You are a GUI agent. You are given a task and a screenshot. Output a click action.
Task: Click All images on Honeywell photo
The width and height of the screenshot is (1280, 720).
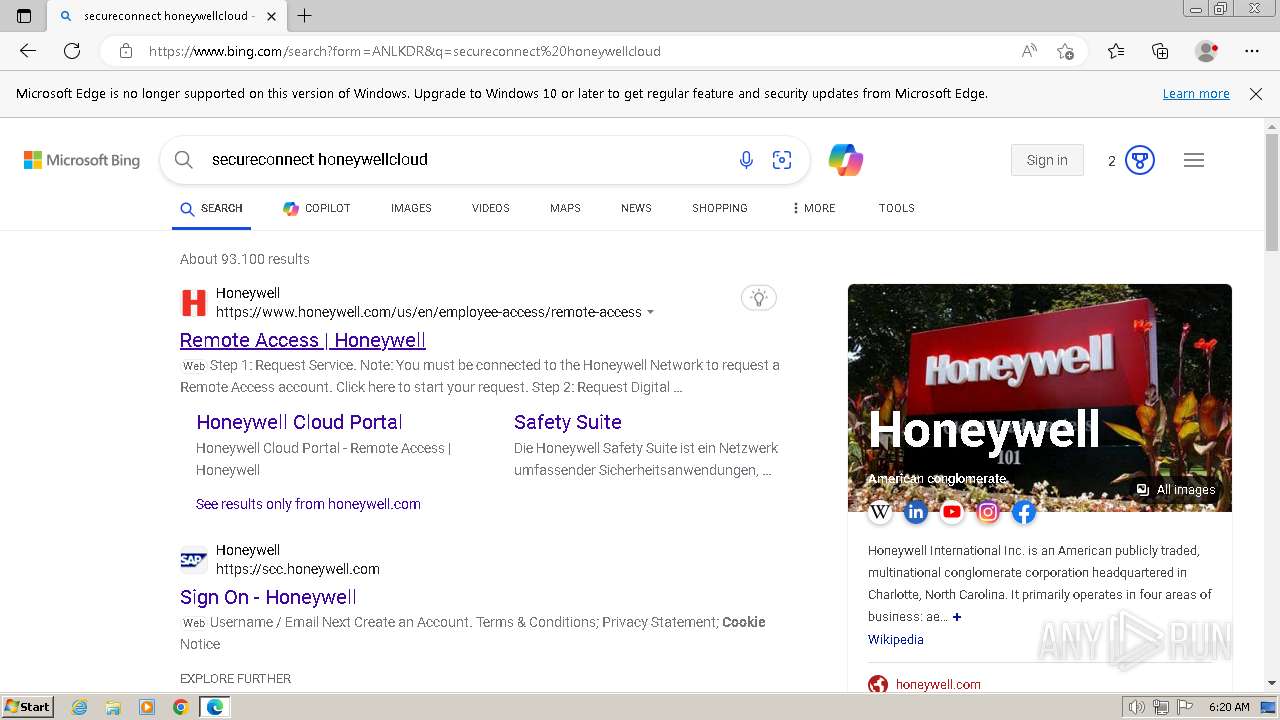click(x=1176, y=490)
